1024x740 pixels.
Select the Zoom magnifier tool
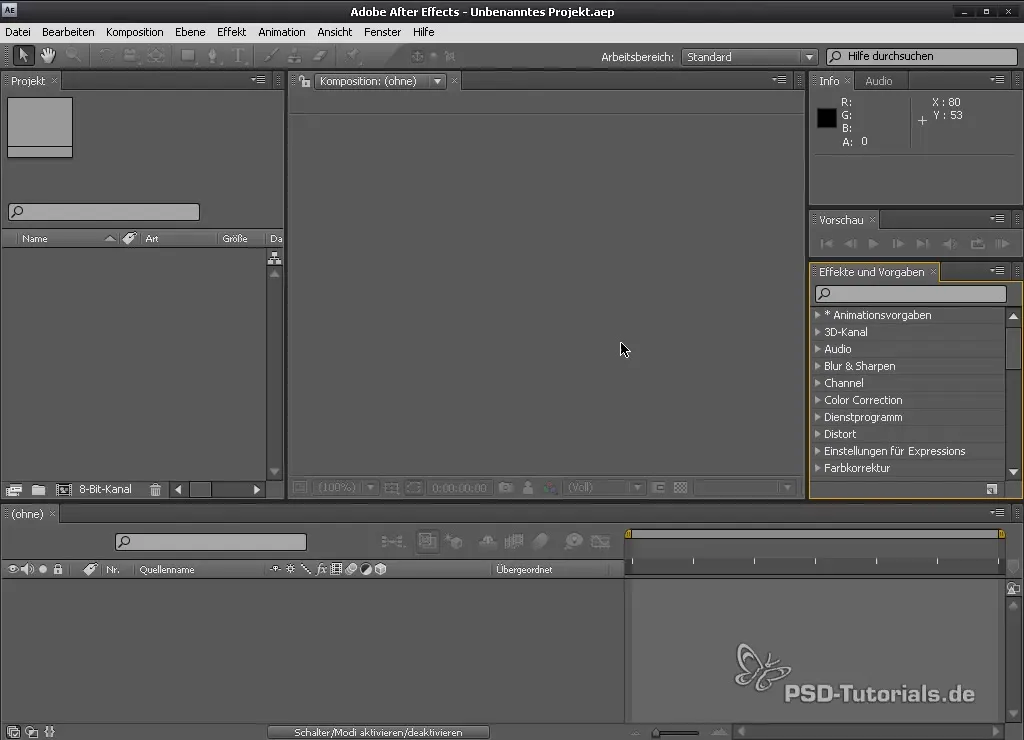[73, 56]
